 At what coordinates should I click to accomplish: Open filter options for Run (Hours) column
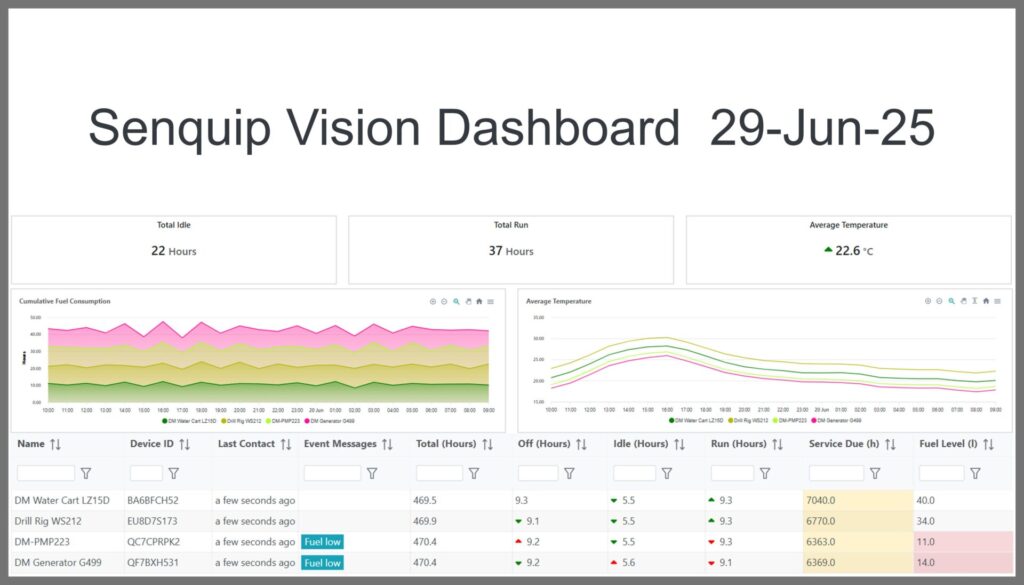(765, 473)
